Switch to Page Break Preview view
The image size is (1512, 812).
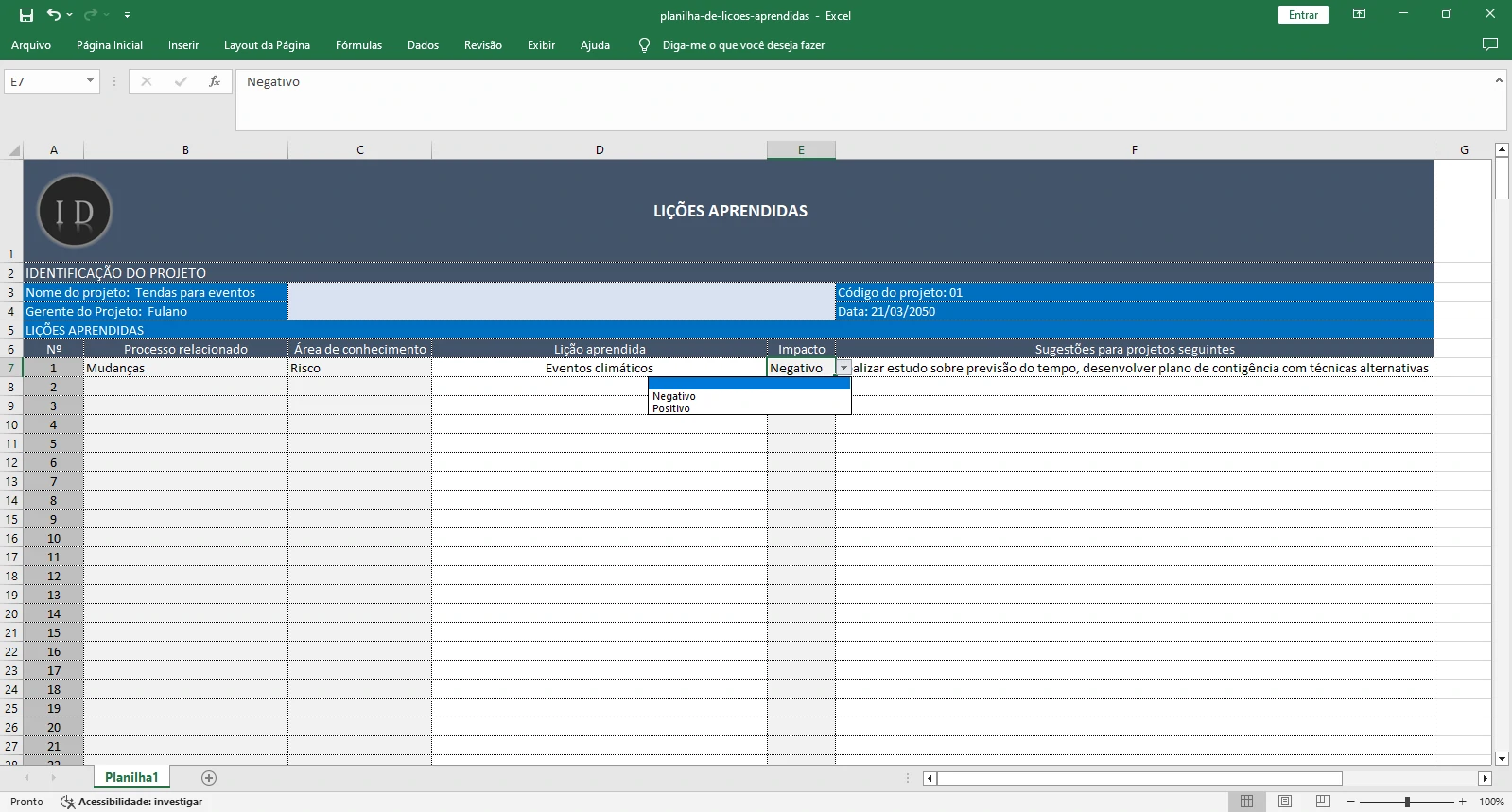(1322, 802)
